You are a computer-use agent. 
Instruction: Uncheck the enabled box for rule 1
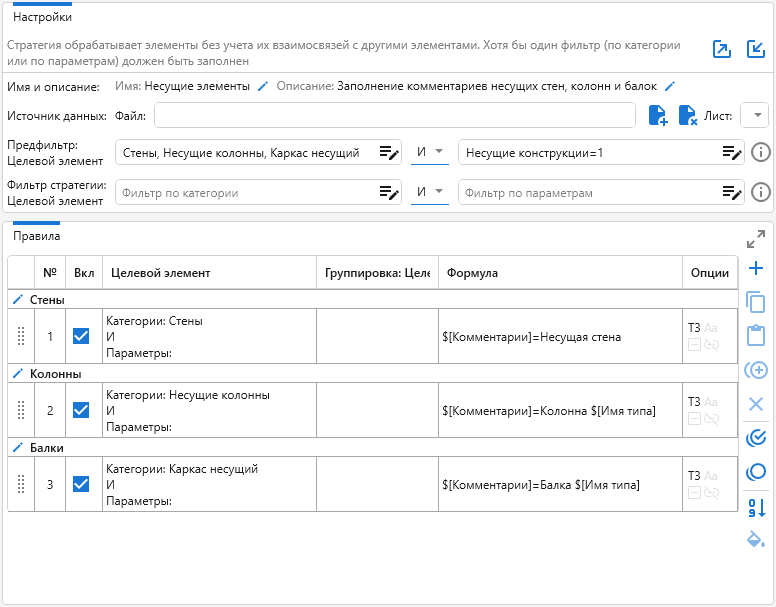[81, 336]
